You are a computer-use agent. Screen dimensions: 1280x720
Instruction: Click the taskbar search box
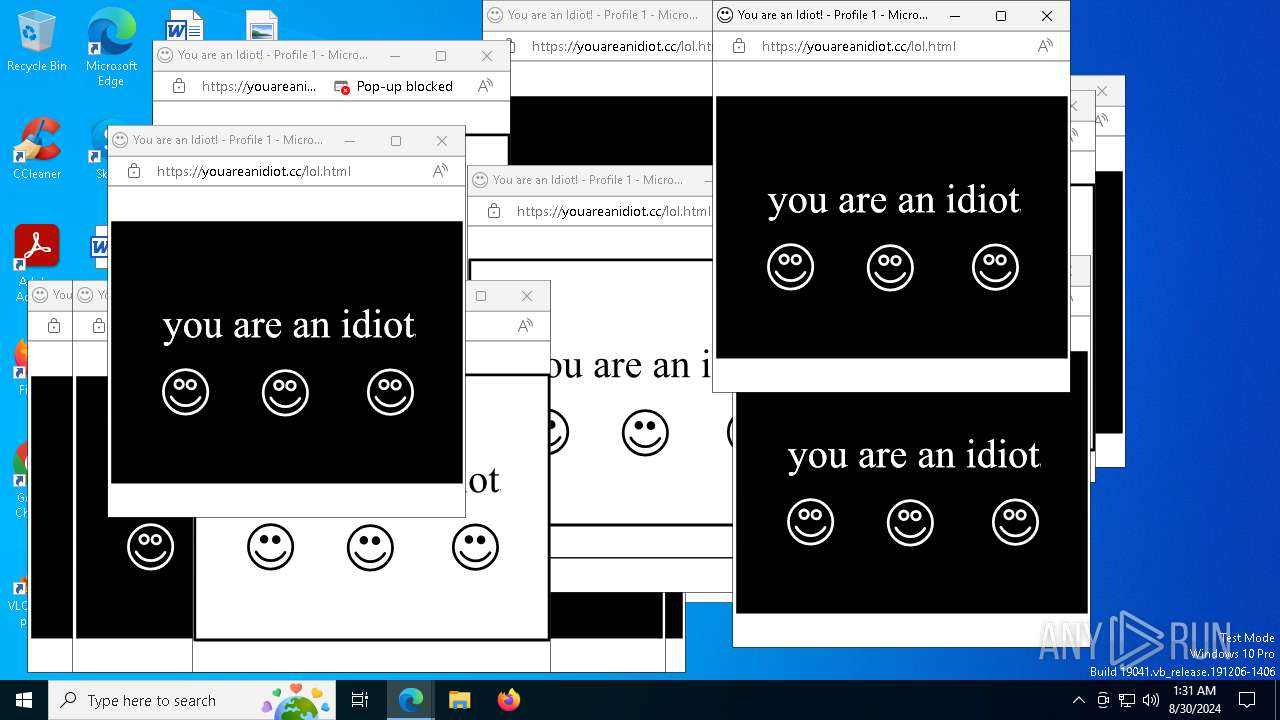pos(192,700)
